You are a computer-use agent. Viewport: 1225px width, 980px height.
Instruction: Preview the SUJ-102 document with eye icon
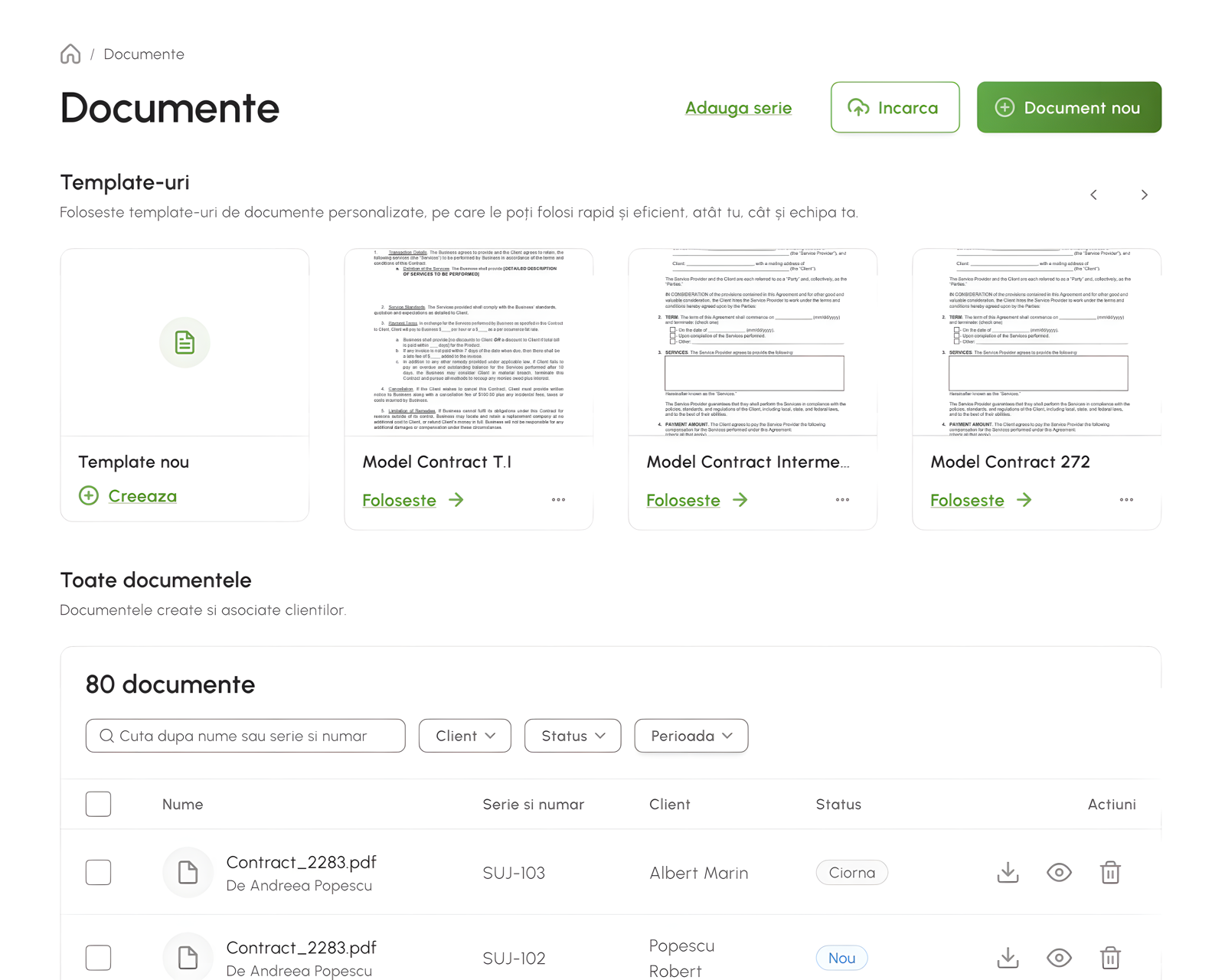click(x=1060, y=958)
